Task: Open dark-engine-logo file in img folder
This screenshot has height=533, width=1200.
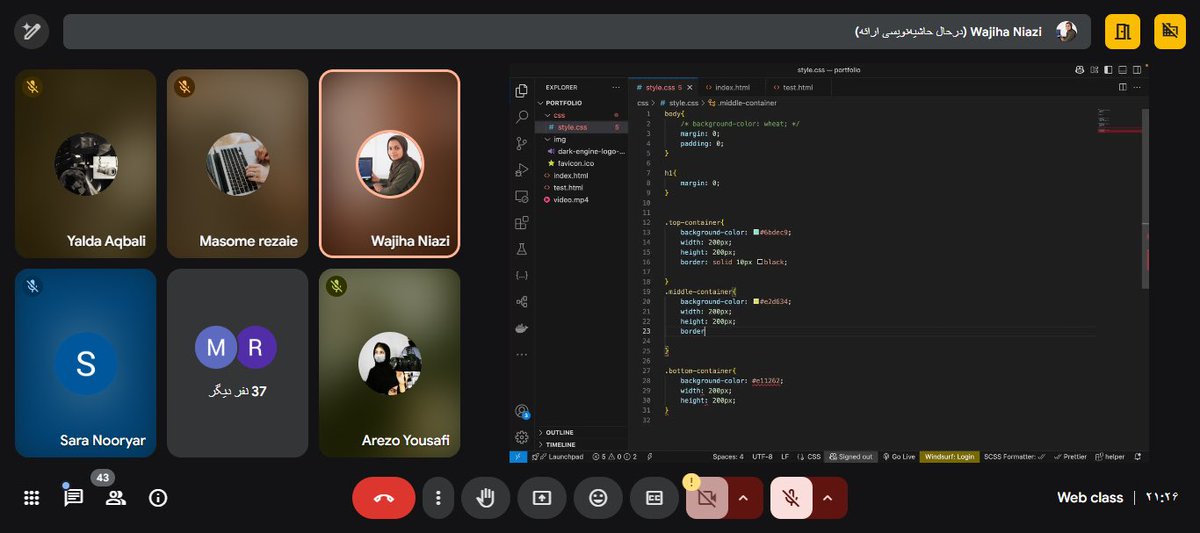Action: (x=582, y=151)
